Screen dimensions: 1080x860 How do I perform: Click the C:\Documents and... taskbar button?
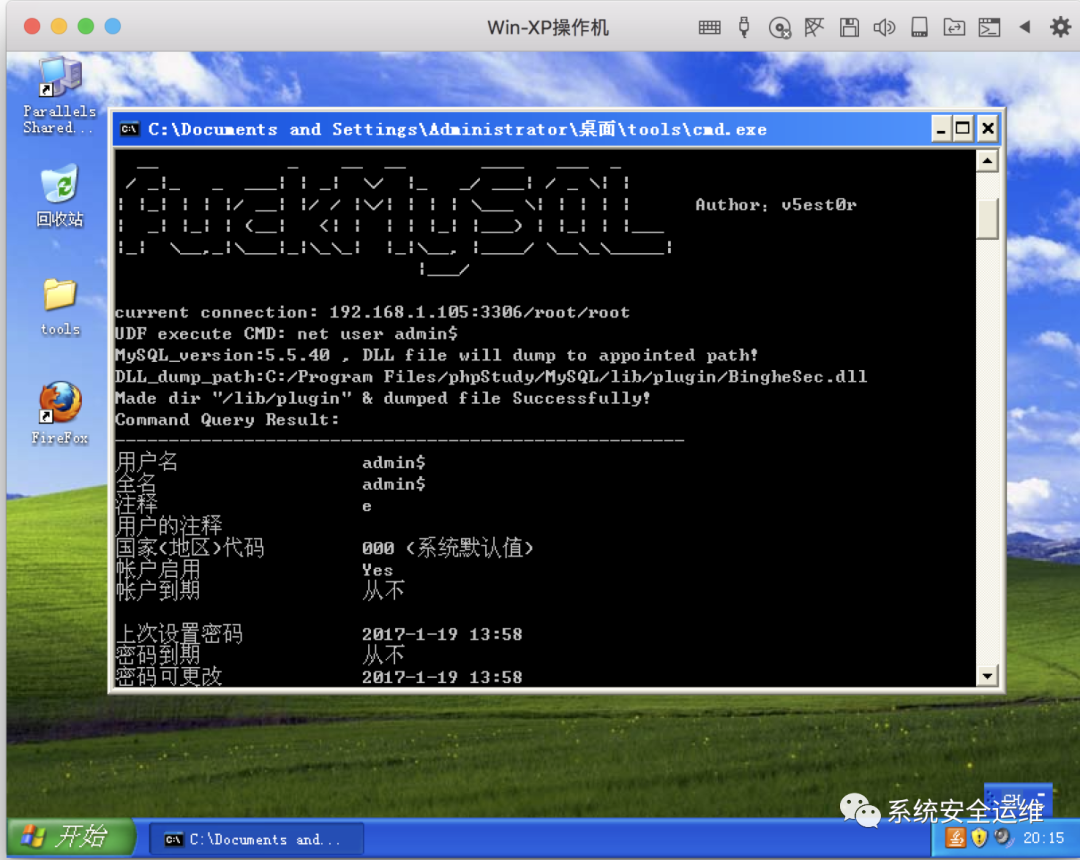256,839
